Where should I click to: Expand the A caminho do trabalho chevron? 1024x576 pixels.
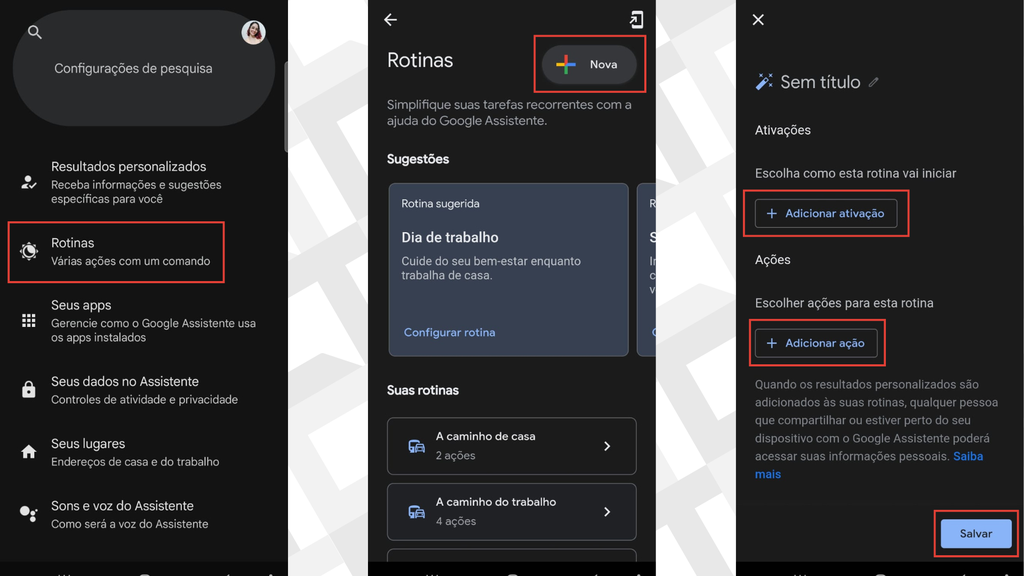607,511
